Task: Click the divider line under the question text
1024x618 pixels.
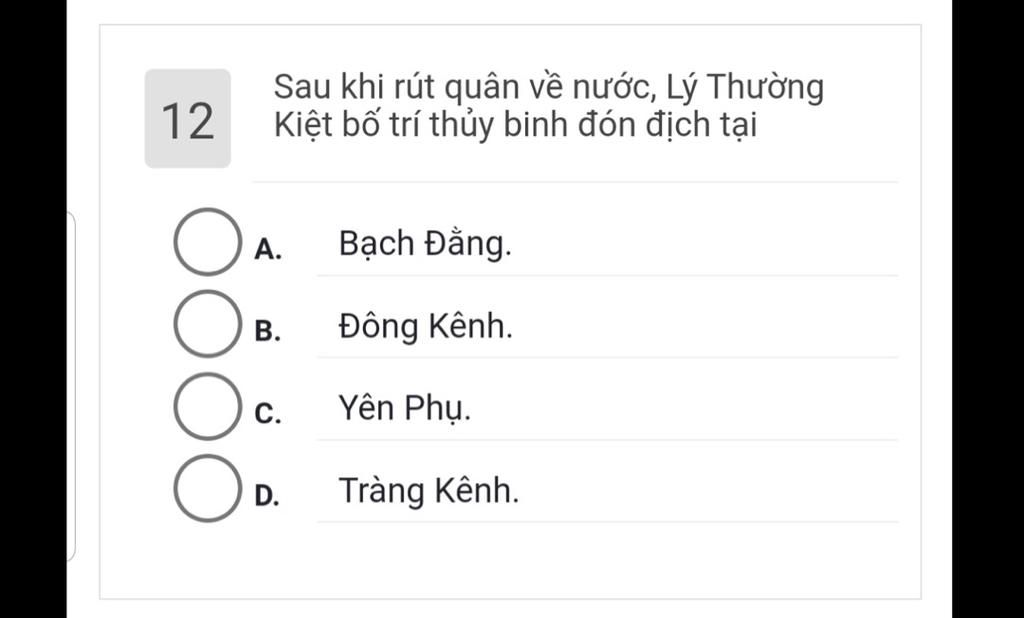Action: coord(575,182)
